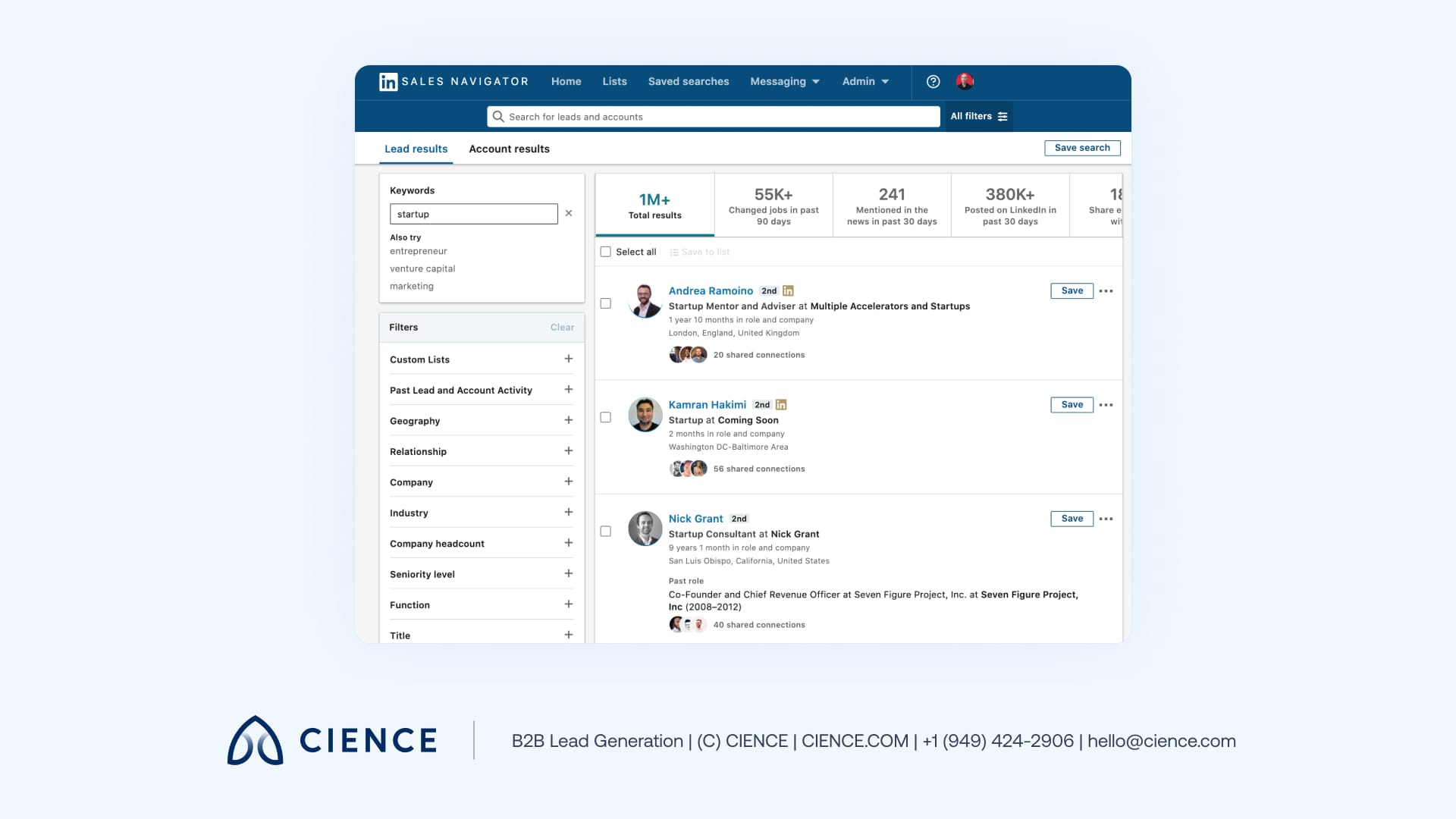Open the All filters sliders icon
Viewport: 1456px width, 819px height.
1003,117
